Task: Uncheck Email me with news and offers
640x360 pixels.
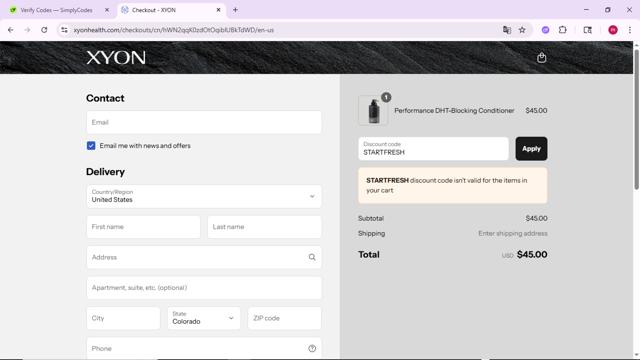Action: point(91,146)
